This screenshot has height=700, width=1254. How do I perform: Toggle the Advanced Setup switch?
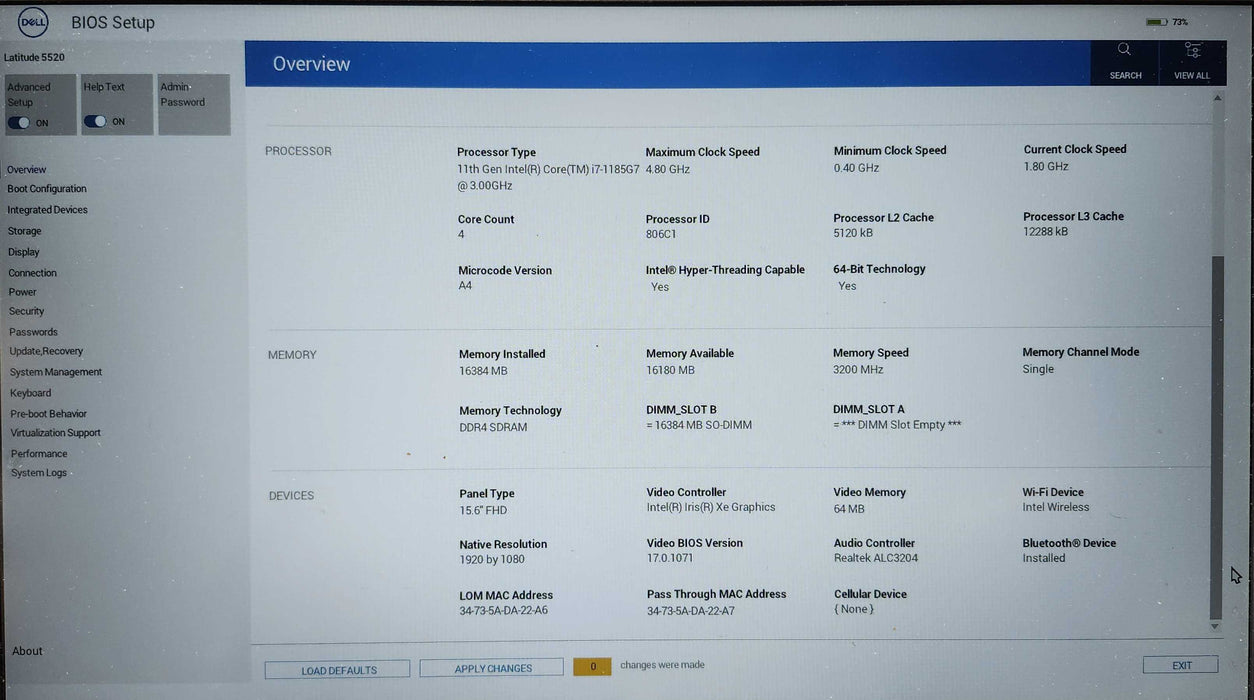coord(19,123)
